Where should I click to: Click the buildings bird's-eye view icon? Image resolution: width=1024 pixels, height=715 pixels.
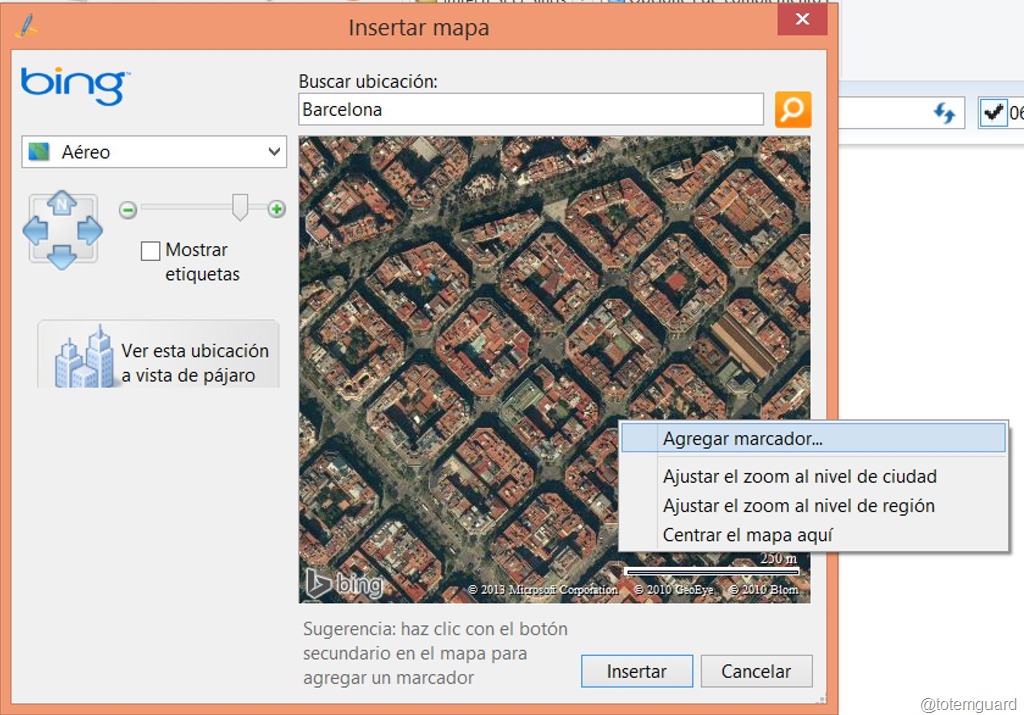pyautogui.click(x=85, y=358)
